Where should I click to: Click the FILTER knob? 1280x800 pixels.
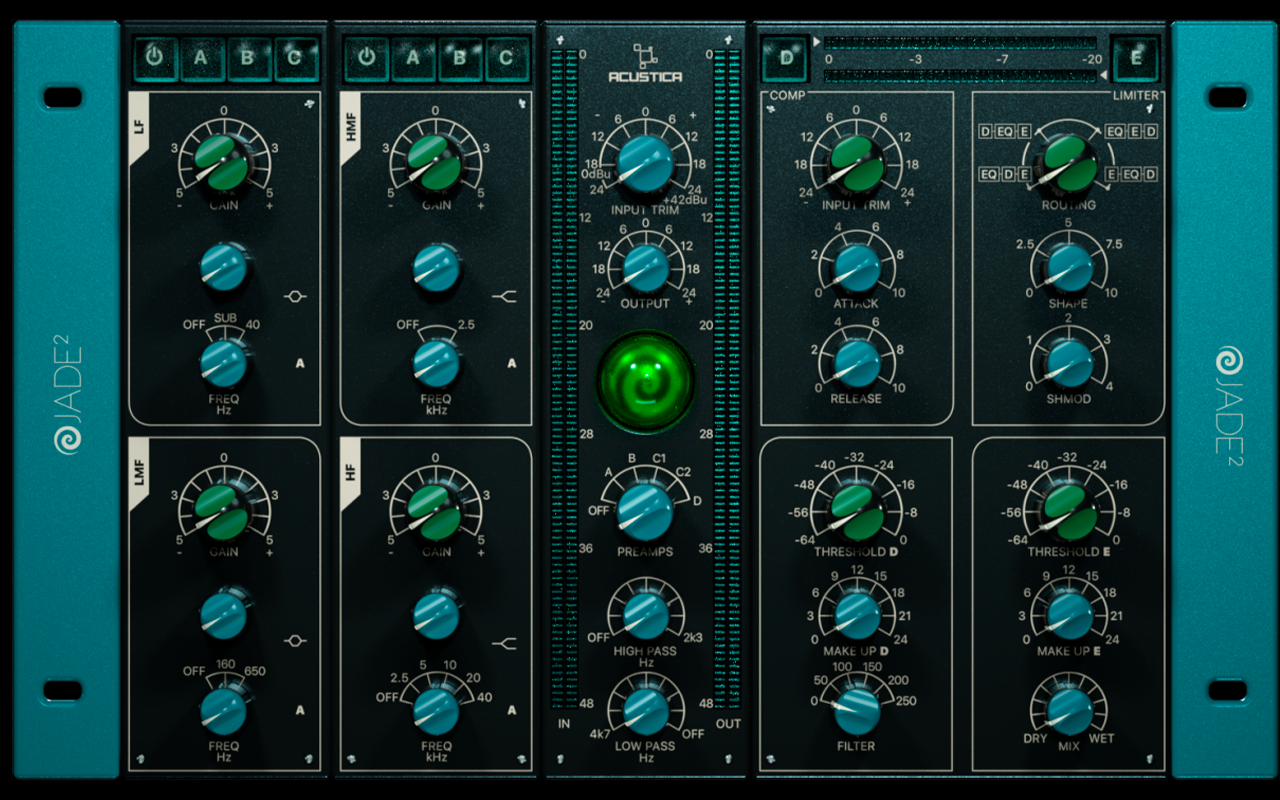[x=857, y=710]
